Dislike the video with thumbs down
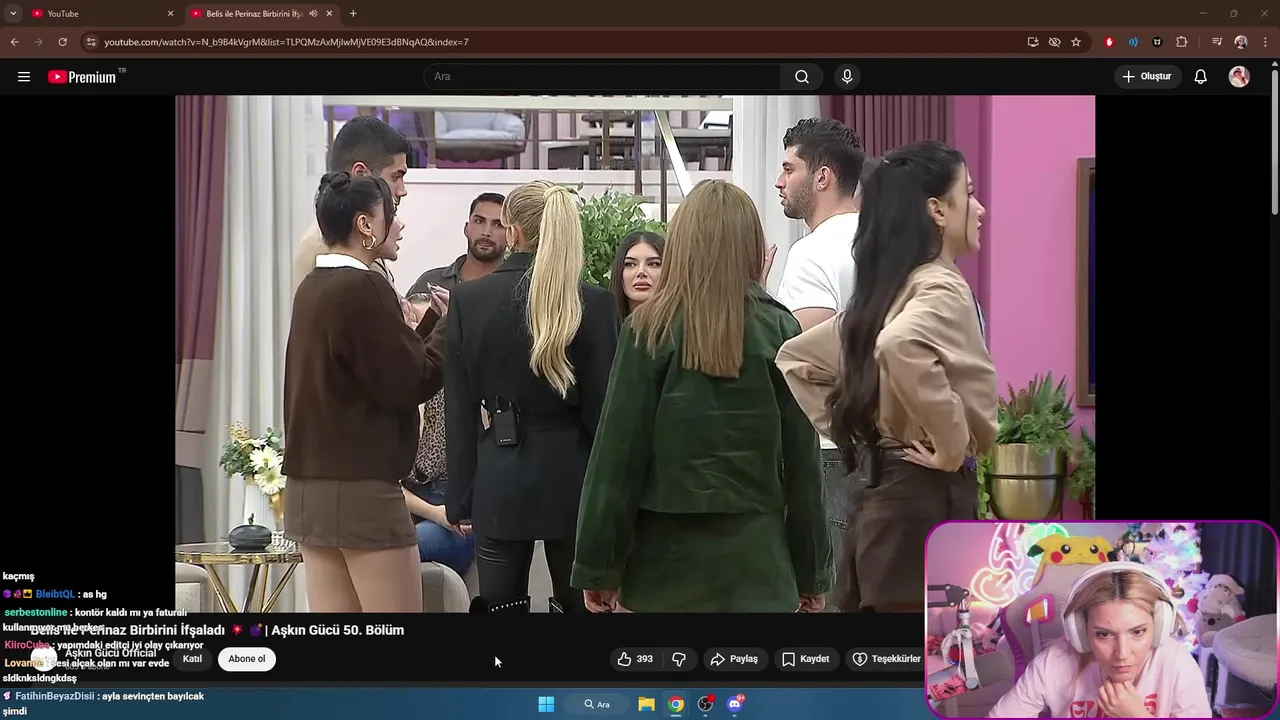 pyautogui.click(x=679, y=659)
